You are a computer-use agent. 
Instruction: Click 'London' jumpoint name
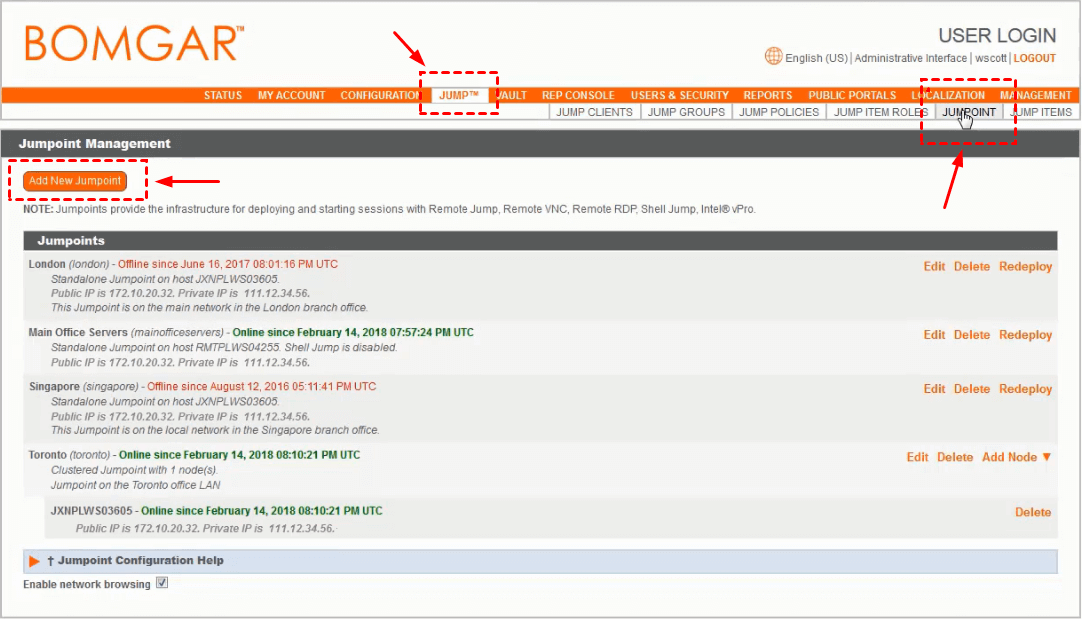(x=47, y=264)
